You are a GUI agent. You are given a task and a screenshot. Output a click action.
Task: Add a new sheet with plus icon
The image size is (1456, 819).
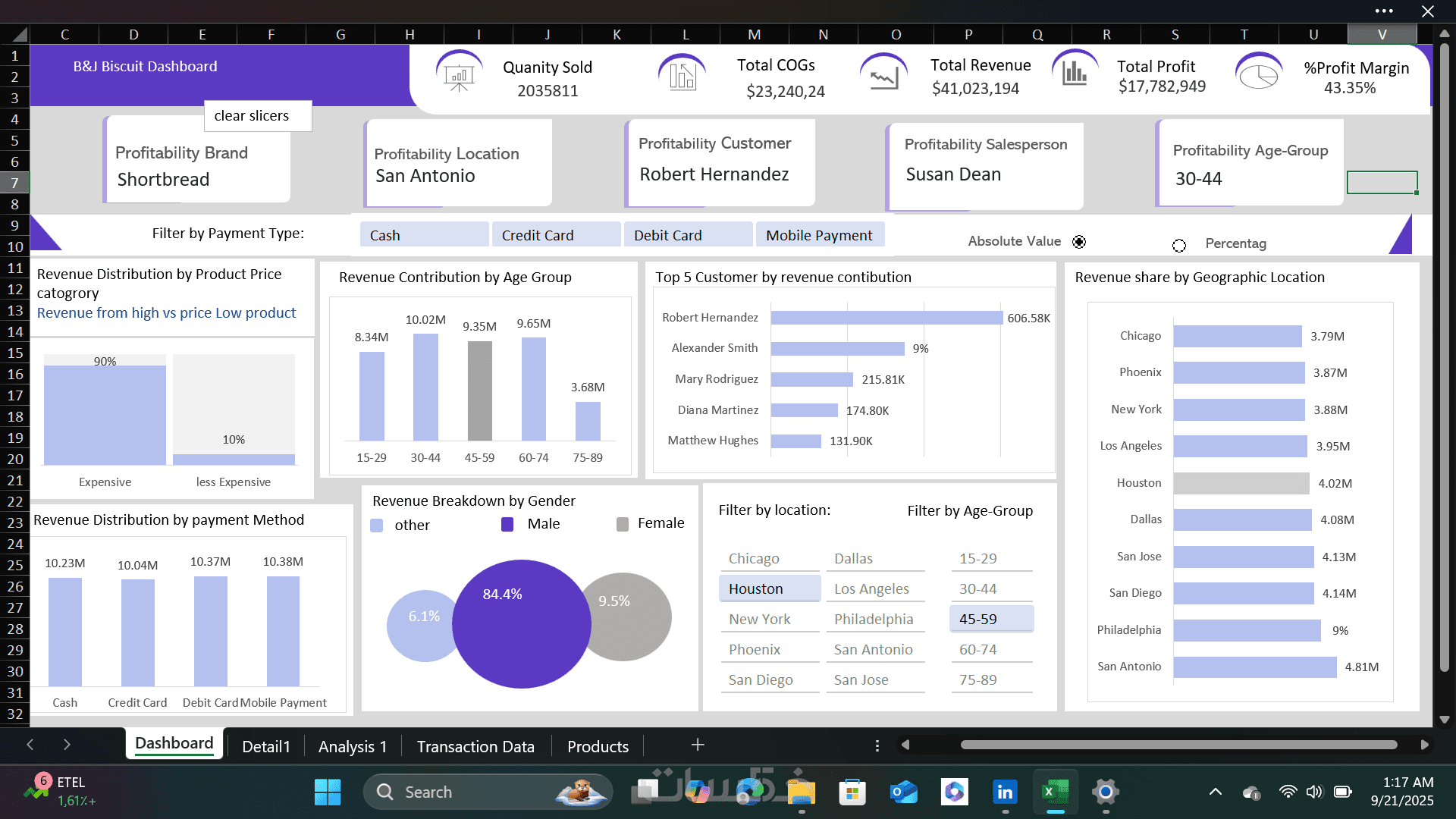coord(698,745)
